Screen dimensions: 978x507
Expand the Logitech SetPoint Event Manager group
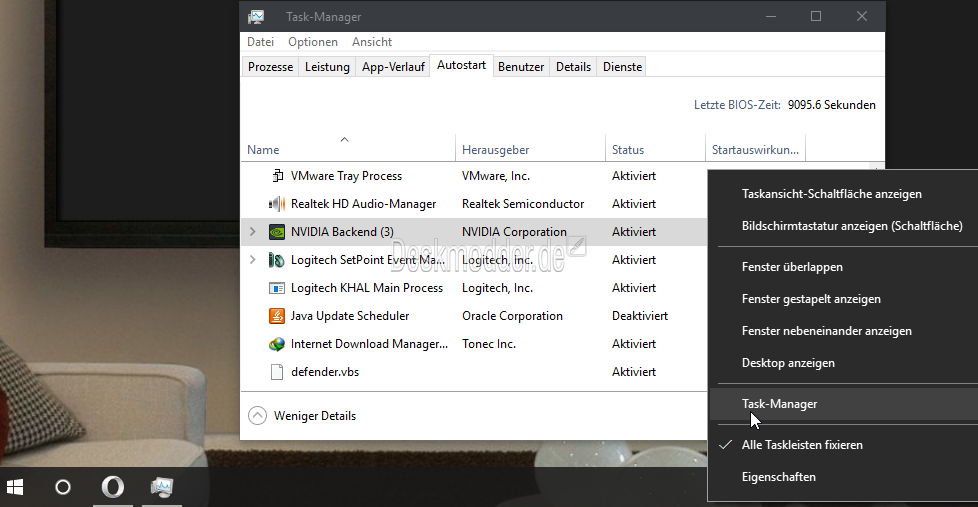point(253,259)
